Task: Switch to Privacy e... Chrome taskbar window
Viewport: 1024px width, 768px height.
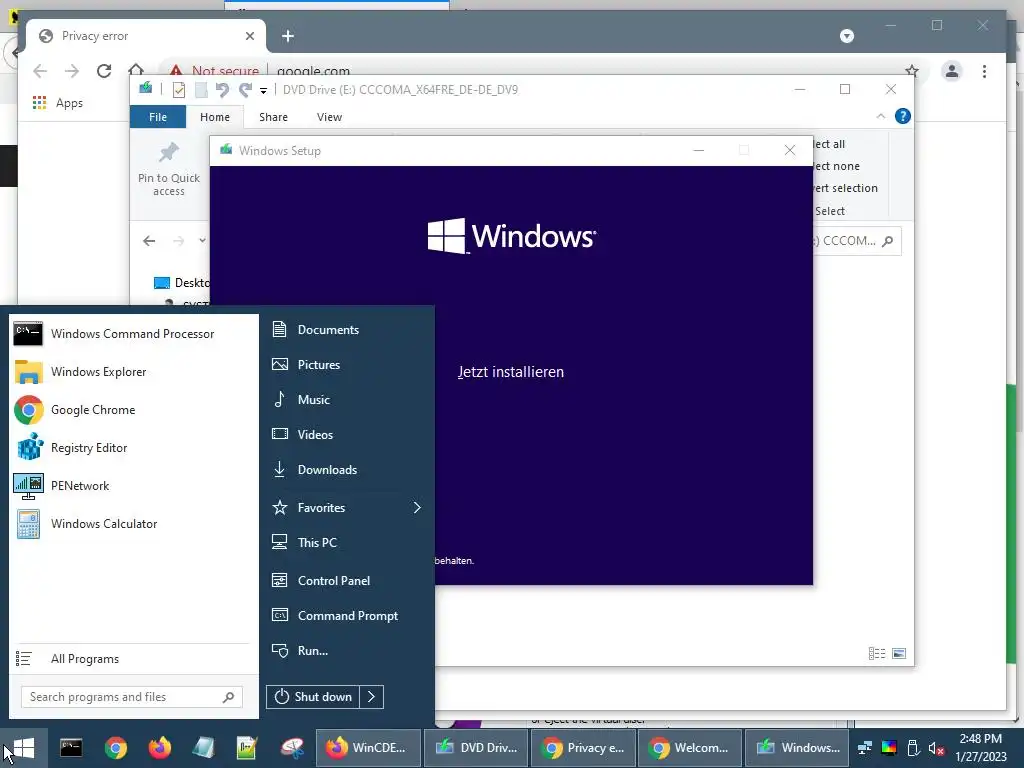Action: pyautogui.click(x=583, y=748)
